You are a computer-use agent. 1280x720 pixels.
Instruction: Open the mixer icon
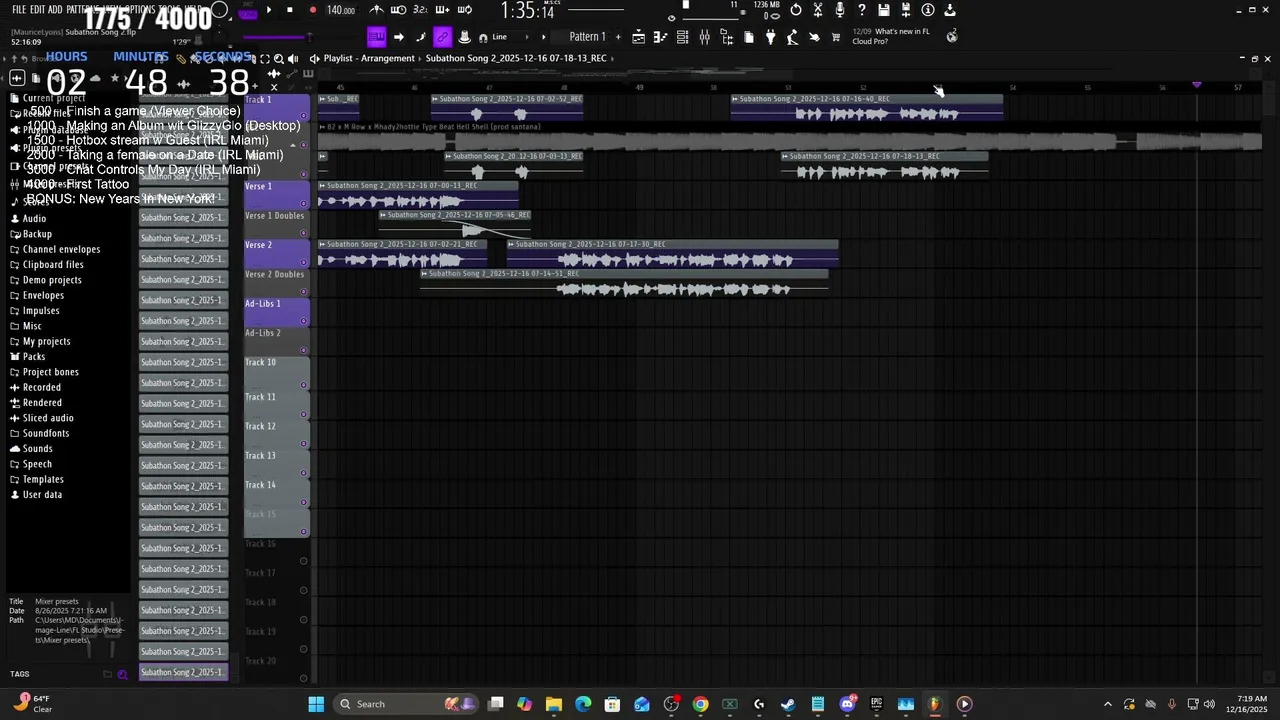704,37
